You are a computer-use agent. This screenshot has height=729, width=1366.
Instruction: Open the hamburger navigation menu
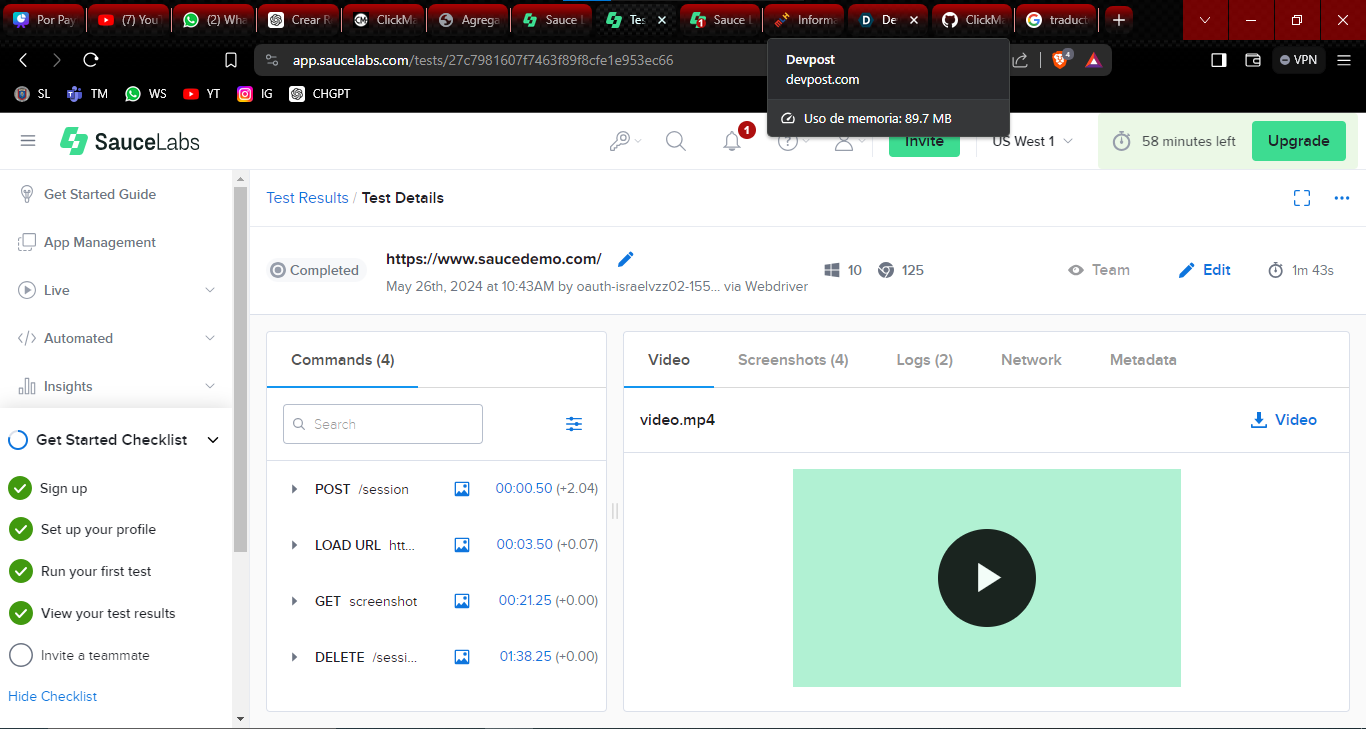point(28,141)
